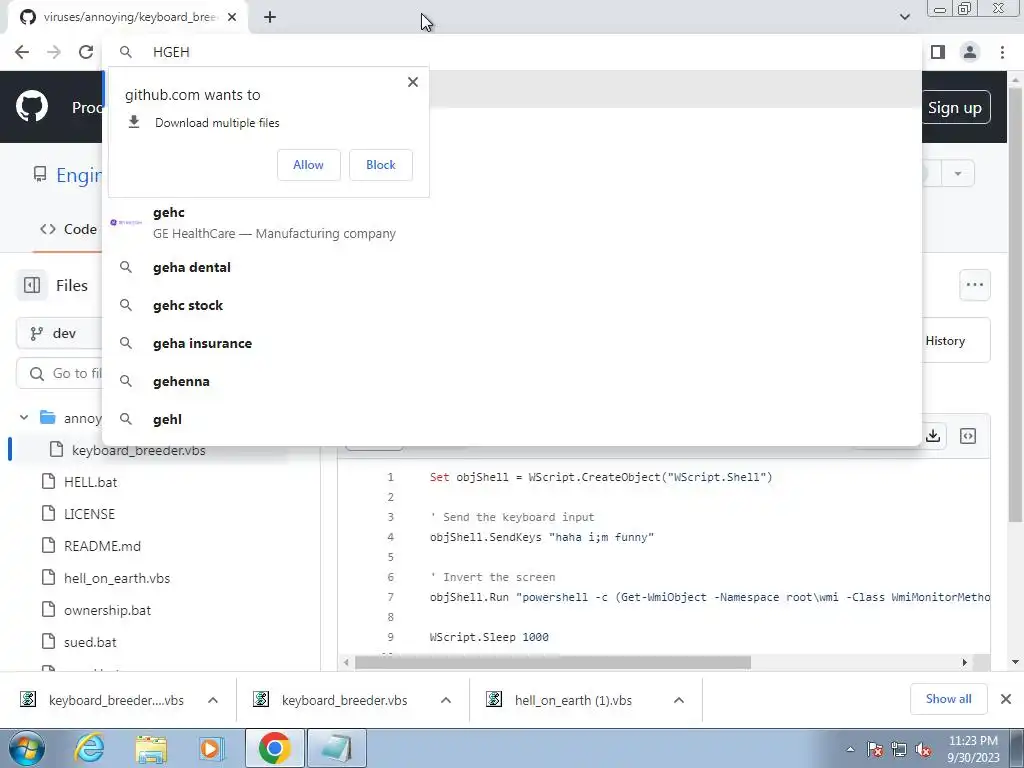
Task: Close the keyboard_breeder GitHub tab
Action: 232,18
